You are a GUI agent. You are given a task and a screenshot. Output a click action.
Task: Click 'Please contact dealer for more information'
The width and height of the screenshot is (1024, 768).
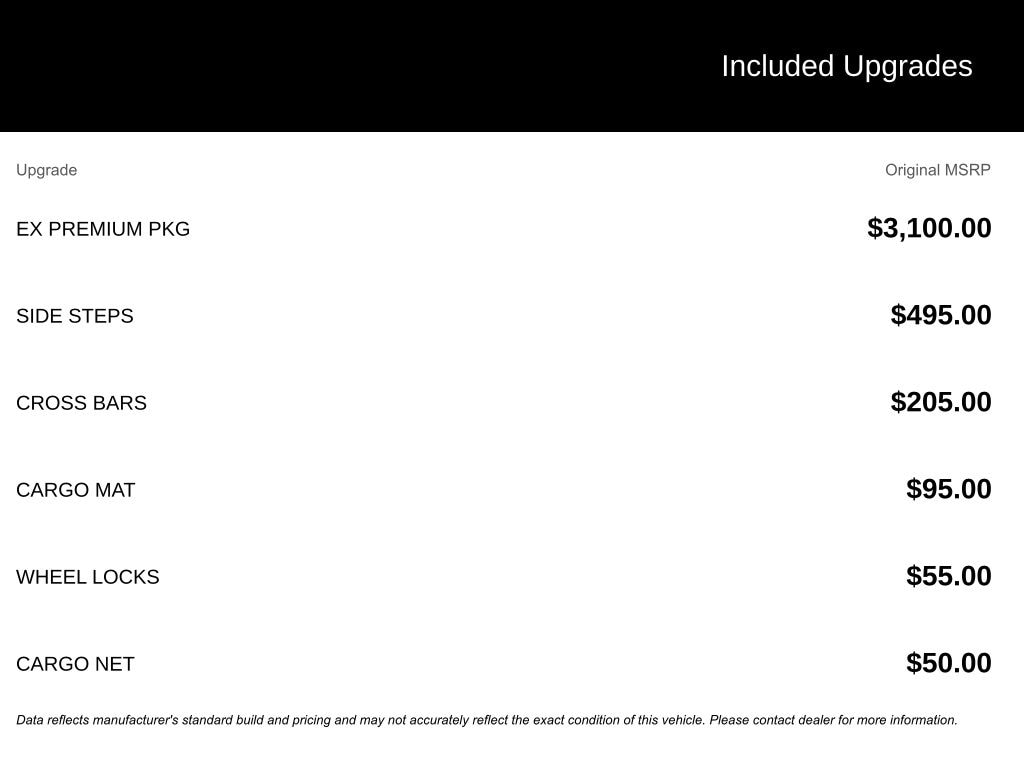click(833, 720)
